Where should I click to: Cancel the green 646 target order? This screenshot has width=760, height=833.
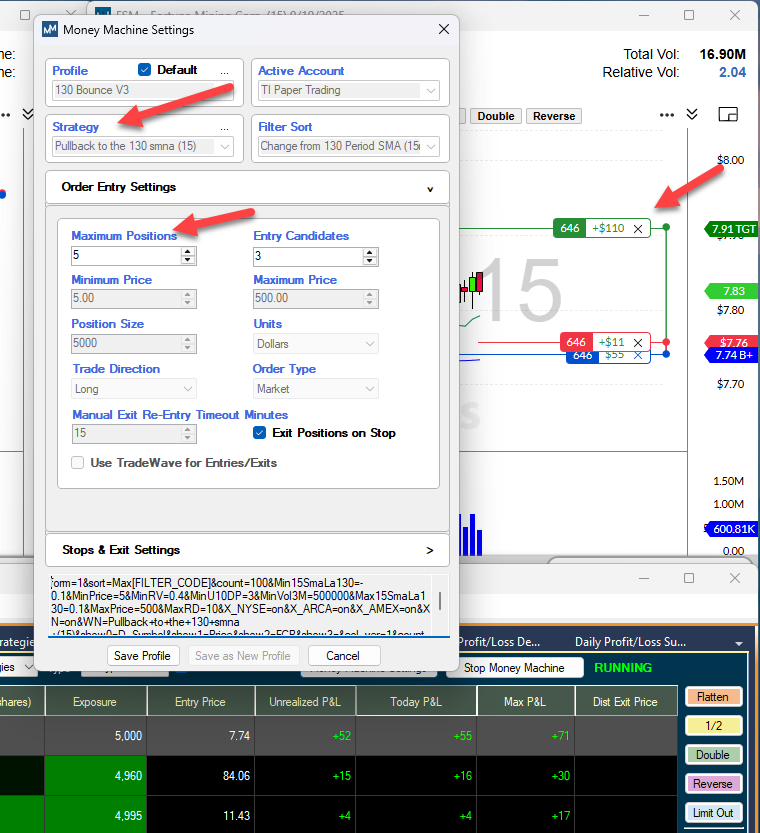(638, 228)
